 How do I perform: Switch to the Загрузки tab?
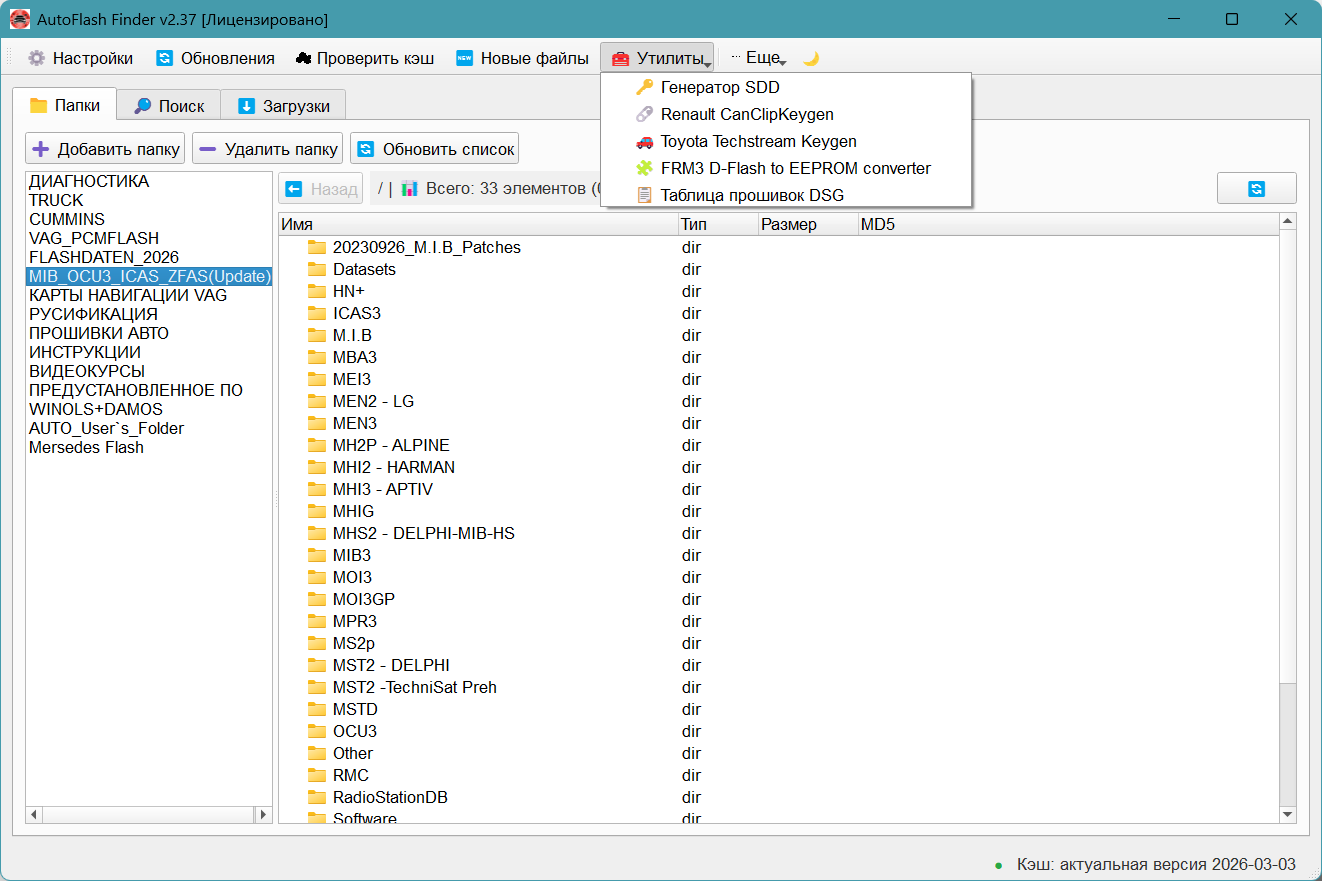pyautogui.click(x=283, y=105)
